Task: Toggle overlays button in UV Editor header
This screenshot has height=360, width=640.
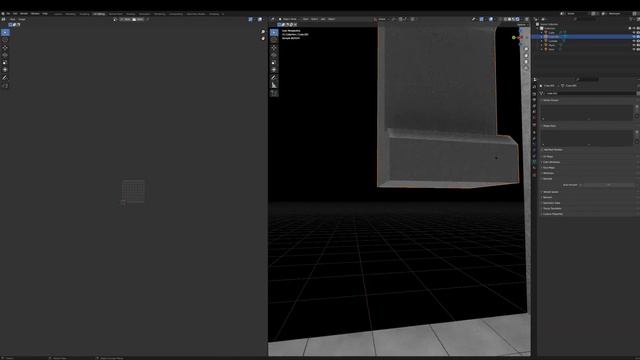Action: tap(260, 19)
